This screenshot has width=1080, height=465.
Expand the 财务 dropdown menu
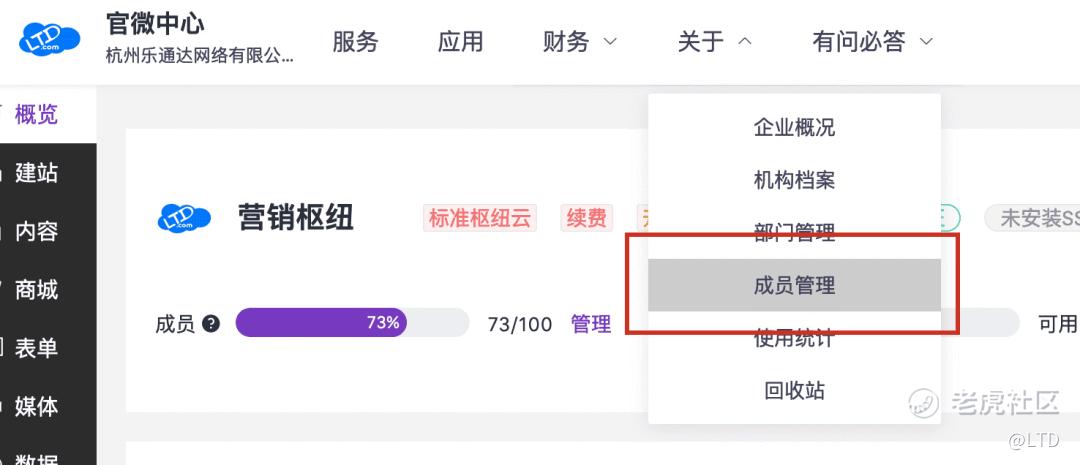pyautogui.click(x=580, y=42)
